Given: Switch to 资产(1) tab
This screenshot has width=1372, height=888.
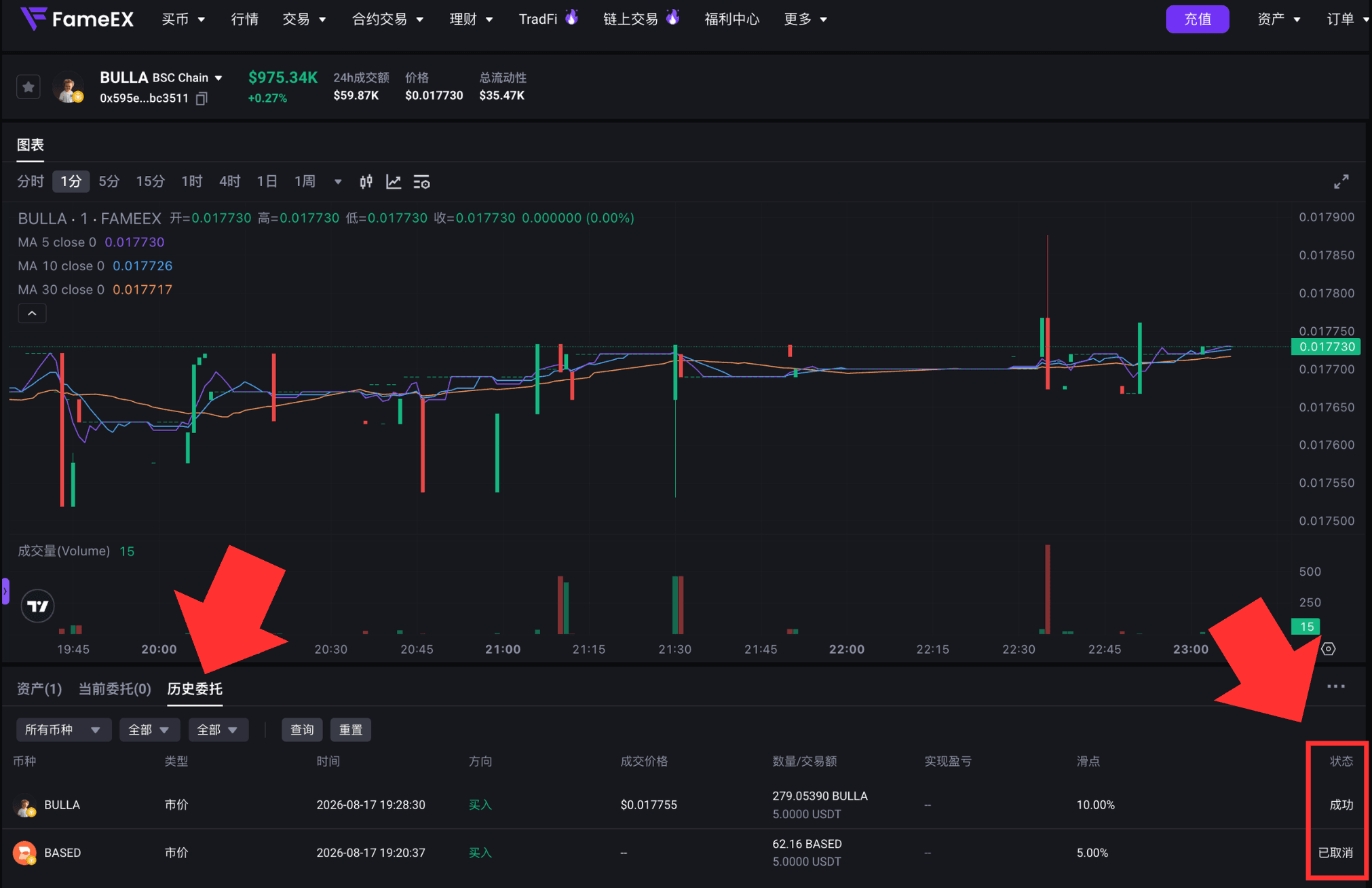Looking at the screenshot, I should point(39,688).
